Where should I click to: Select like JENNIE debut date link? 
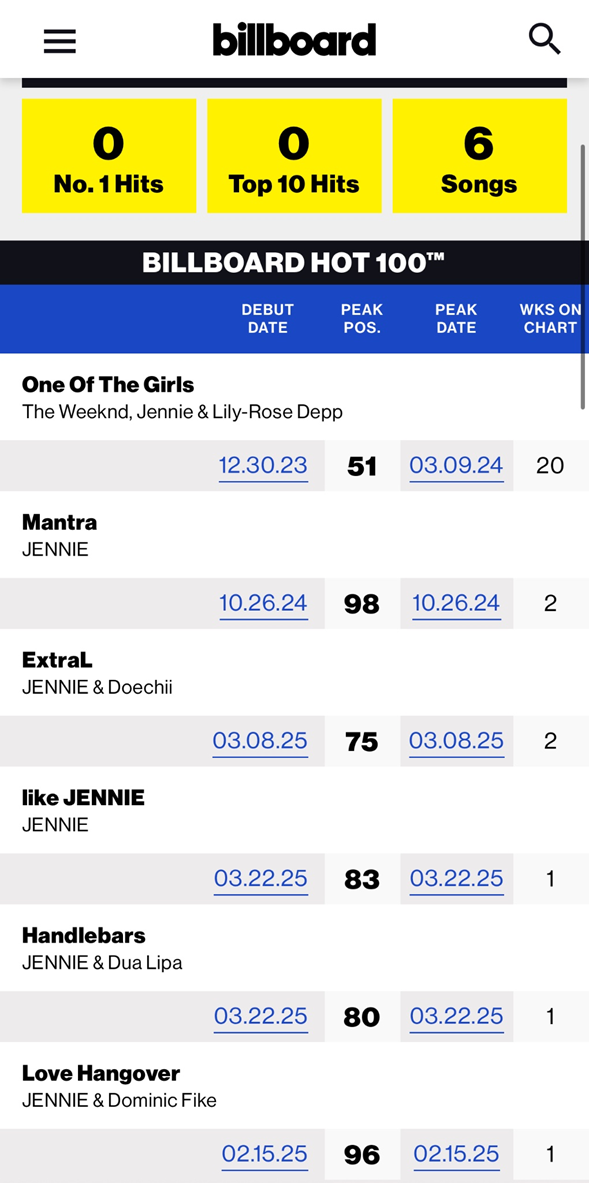[x=261, y=879]
